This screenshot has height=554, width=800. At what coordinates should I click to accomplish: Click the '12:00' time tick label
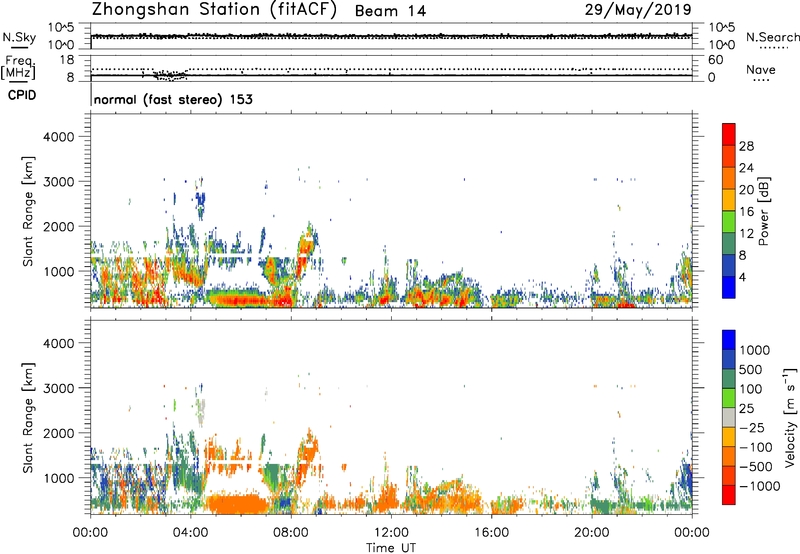[x=391, y=533]
